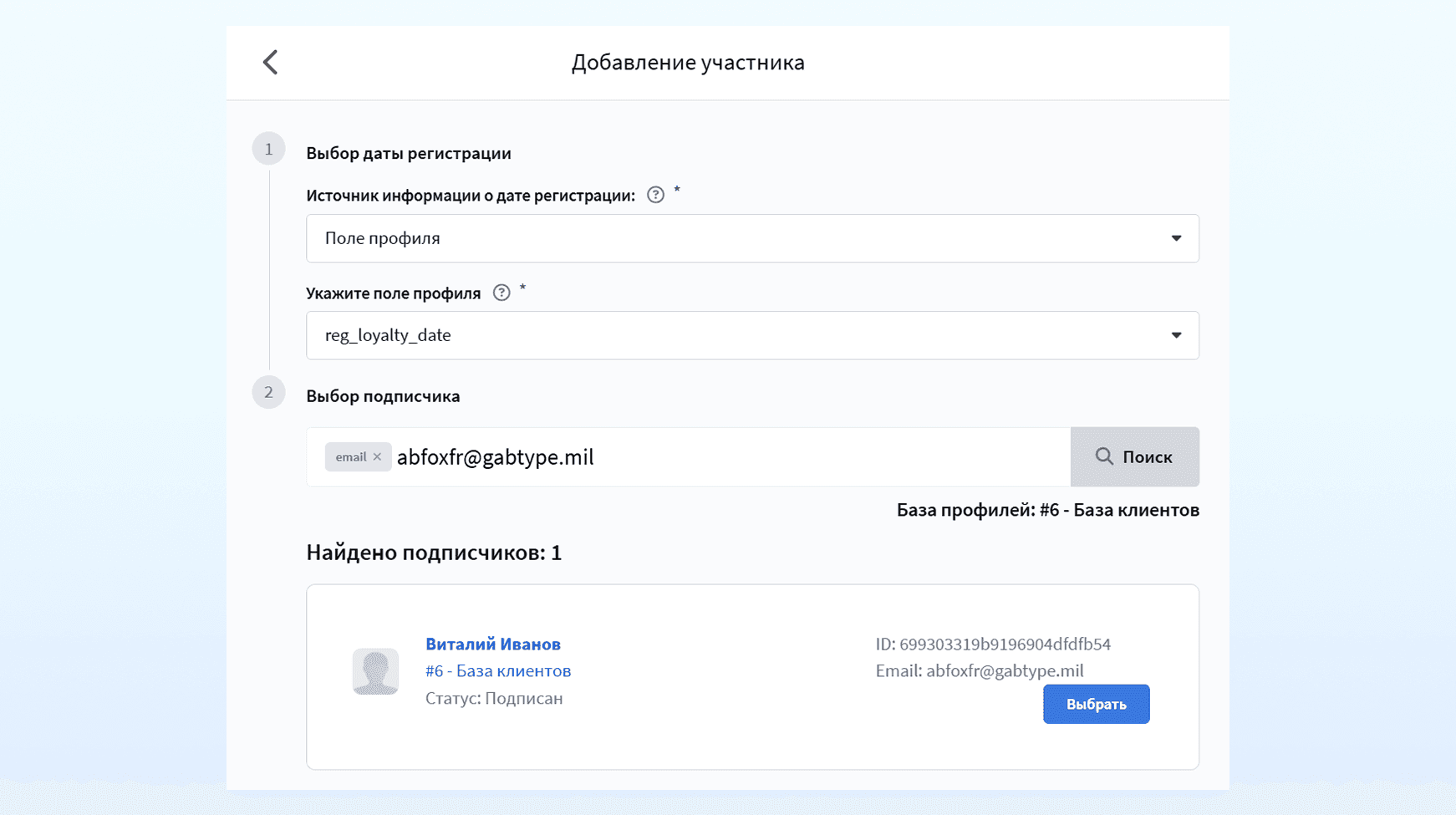Click the ID 699303319b9196904dfdfb54 text

pyautogui.click(x=993, y=644)
